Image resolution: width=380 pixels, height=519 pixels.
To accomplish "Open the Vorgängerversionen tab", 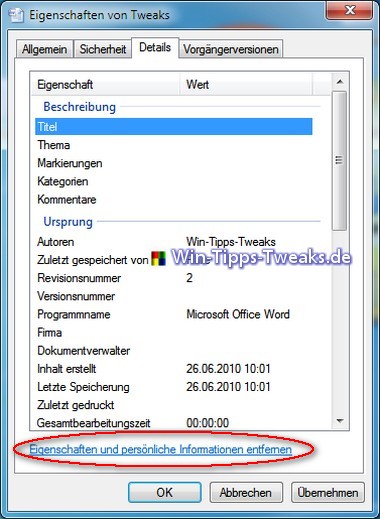I will [231, 49].
